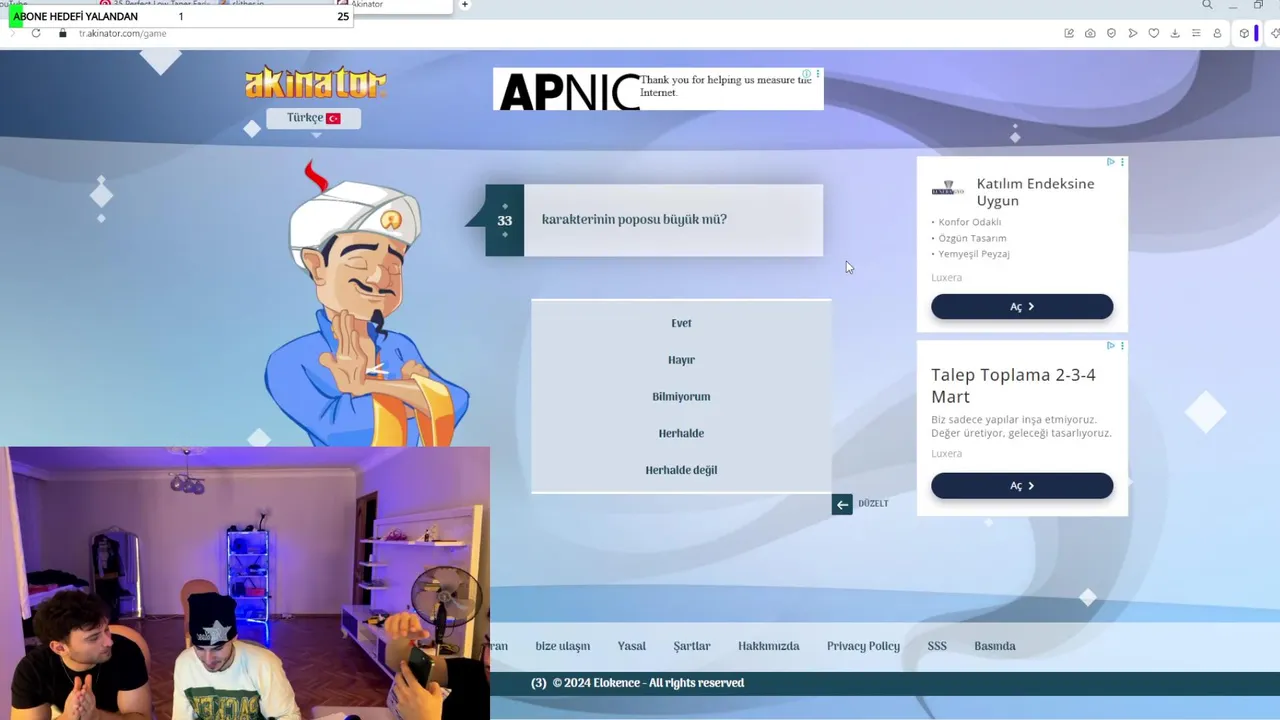The image size is (1280, 720).
Task: Open the Basında footer link
Action: pyautogui.click(x=995, y=646)
